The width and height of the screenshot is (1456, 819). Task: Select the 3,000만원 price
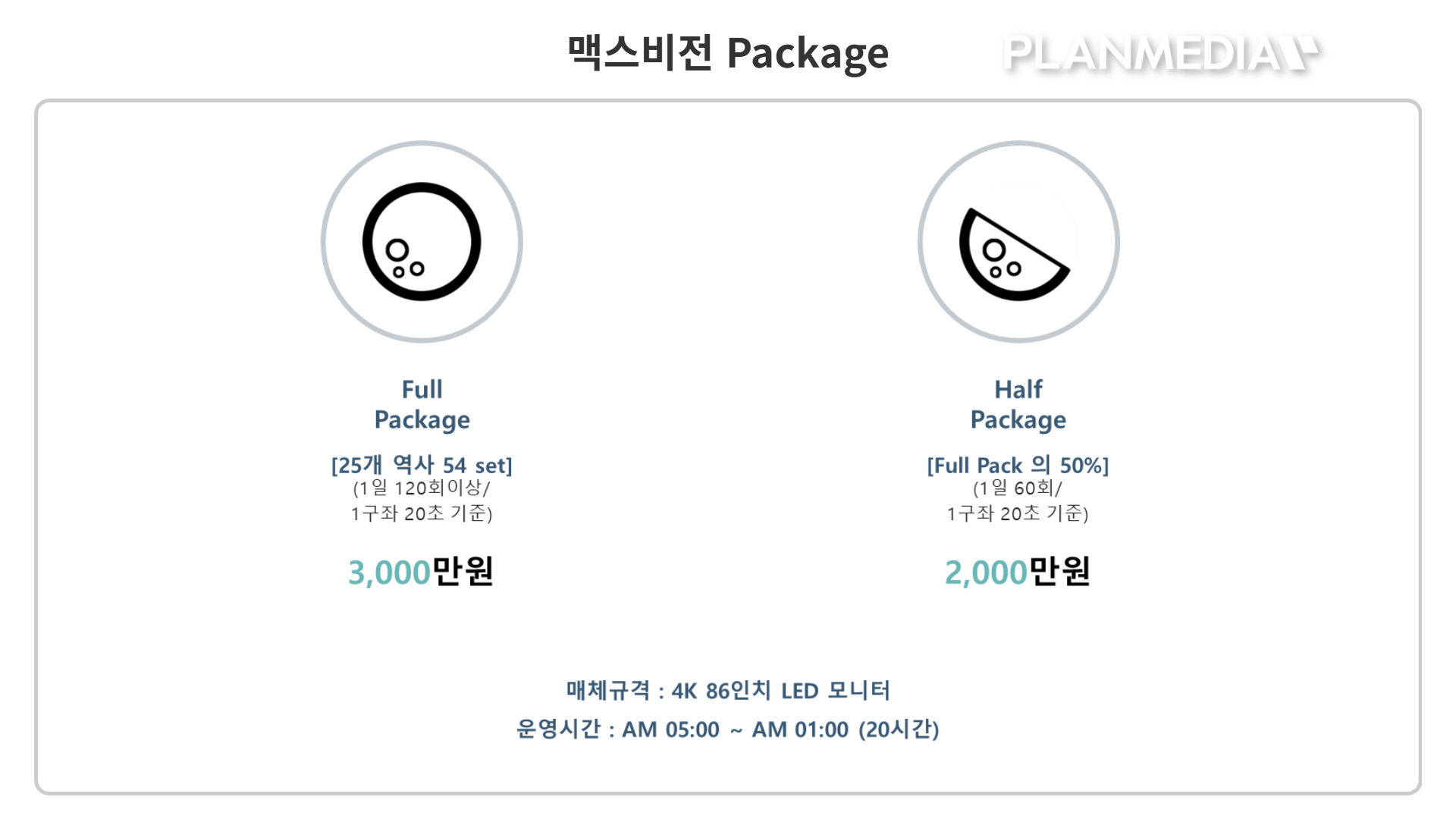click(x=421, y=572)
